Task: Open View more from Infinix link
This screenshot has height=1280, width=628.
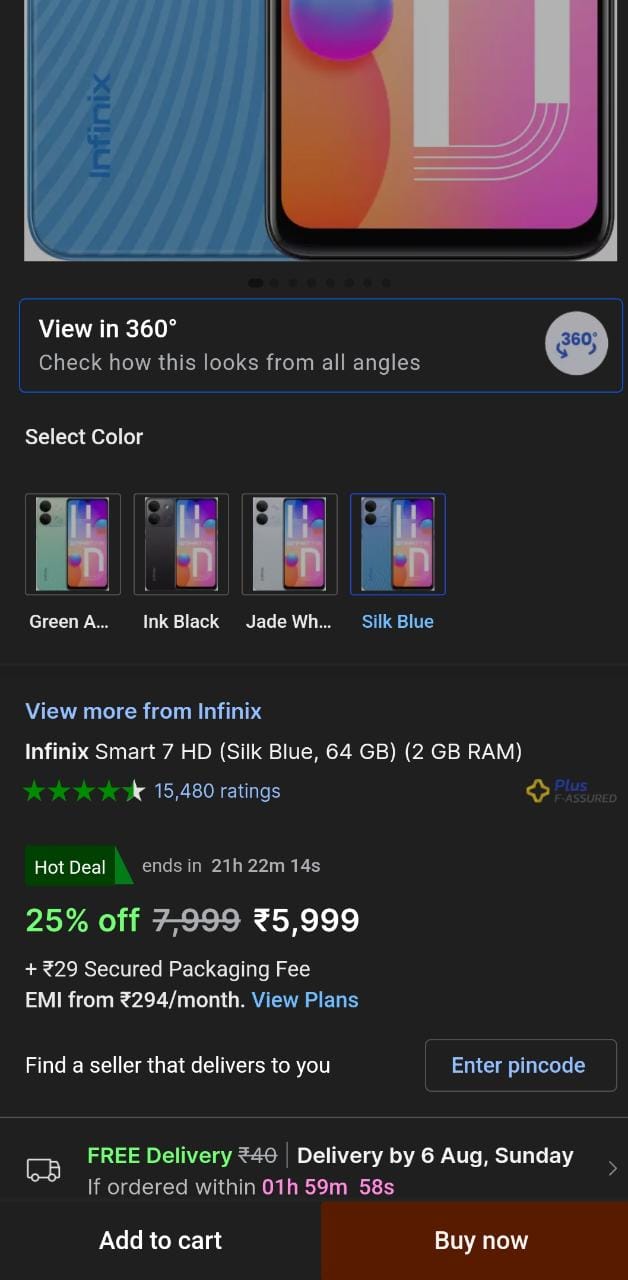Action: 143,711
